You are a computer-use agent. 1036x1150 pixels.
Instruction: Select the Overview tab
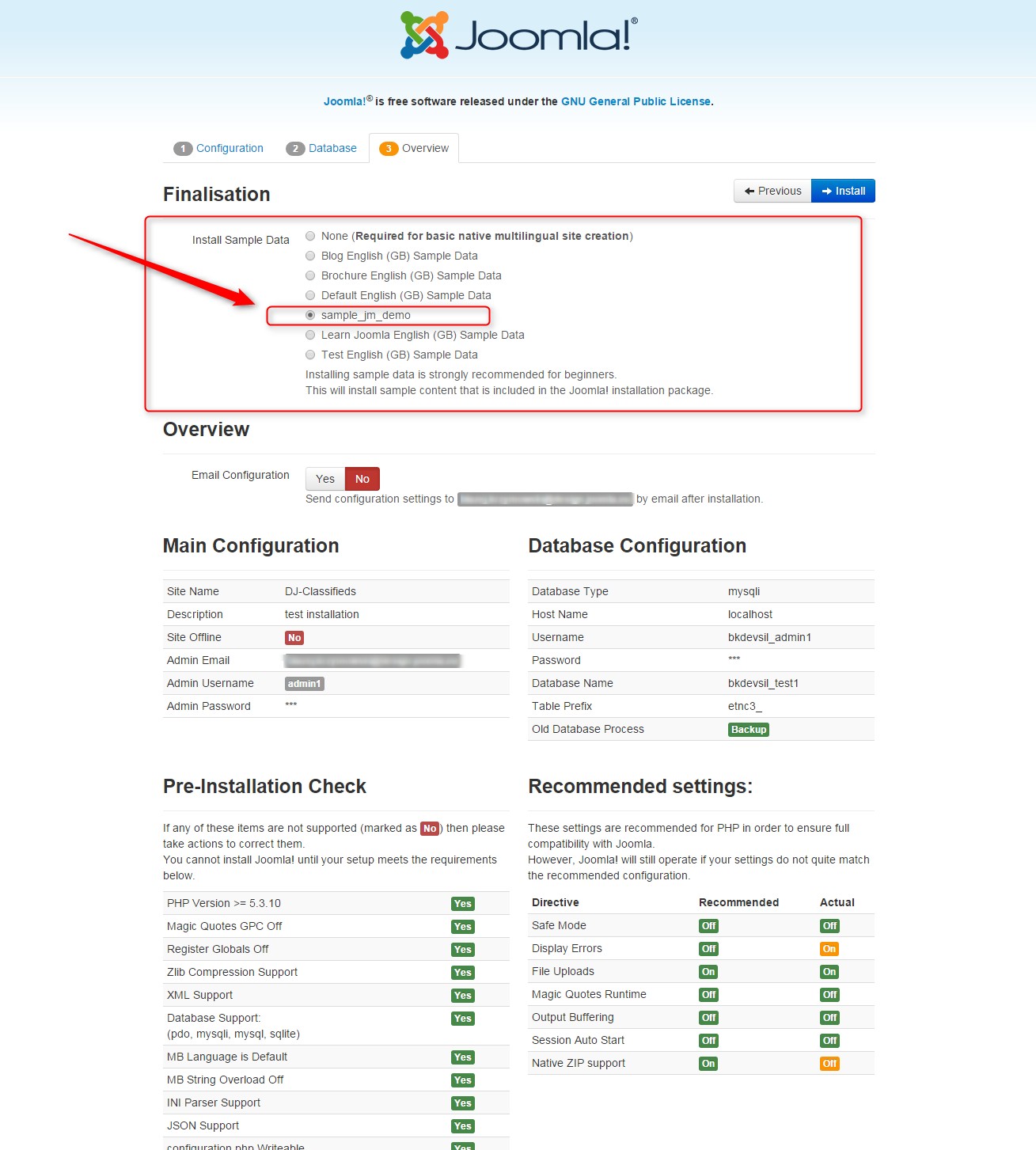point(414,148)
